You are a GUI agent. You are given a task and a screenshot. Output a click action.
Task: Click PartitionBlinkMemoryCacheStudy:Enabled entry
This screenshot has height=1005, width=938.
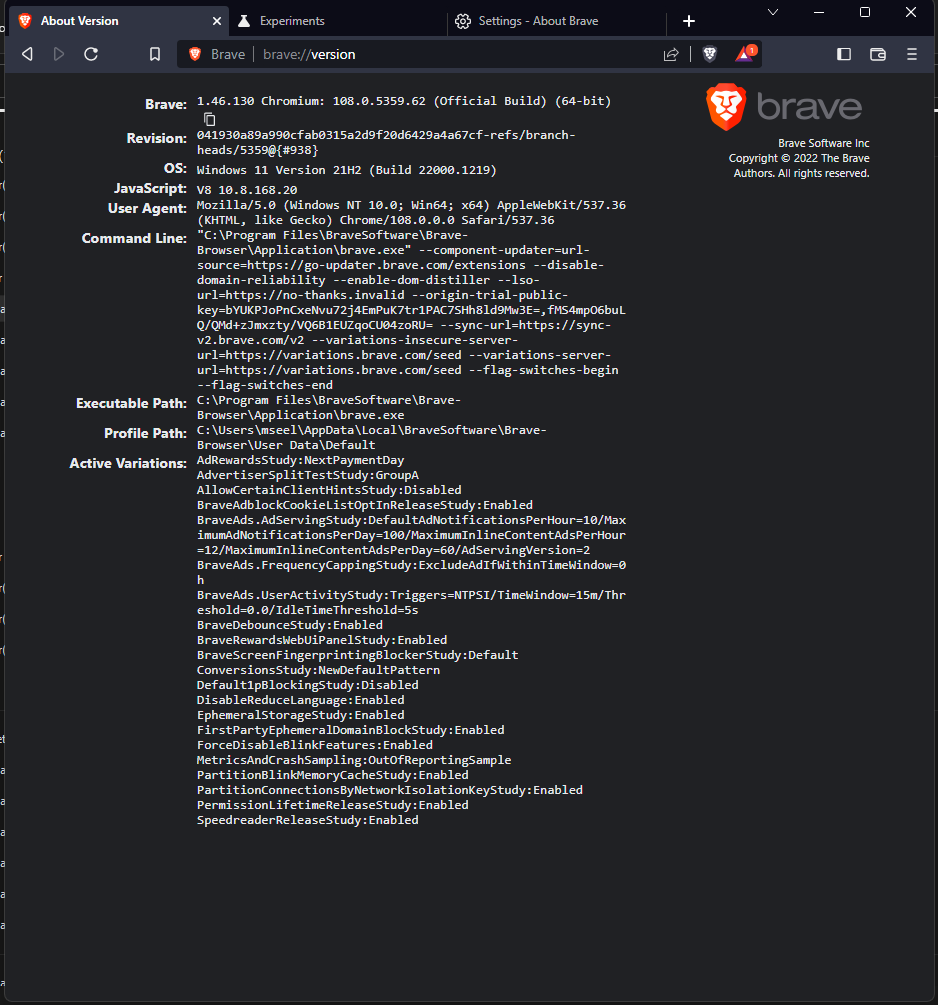[333, 775]
